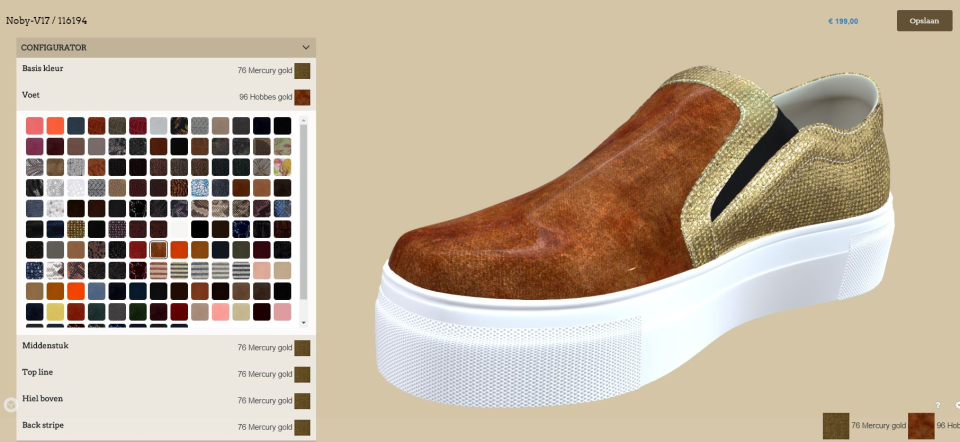Choose the white polka dotted swatch

click(76, 187)
